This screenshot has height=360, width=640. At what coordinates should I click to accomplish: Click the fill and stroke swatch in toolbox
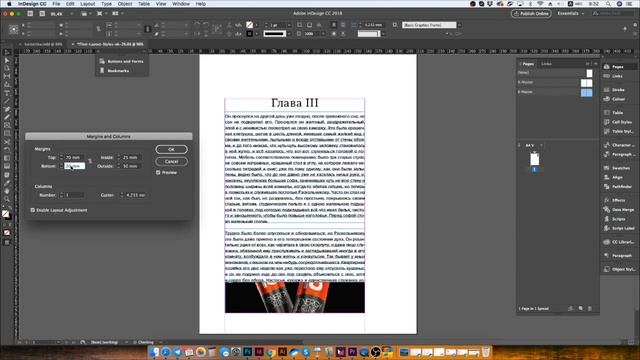[6, 214]
